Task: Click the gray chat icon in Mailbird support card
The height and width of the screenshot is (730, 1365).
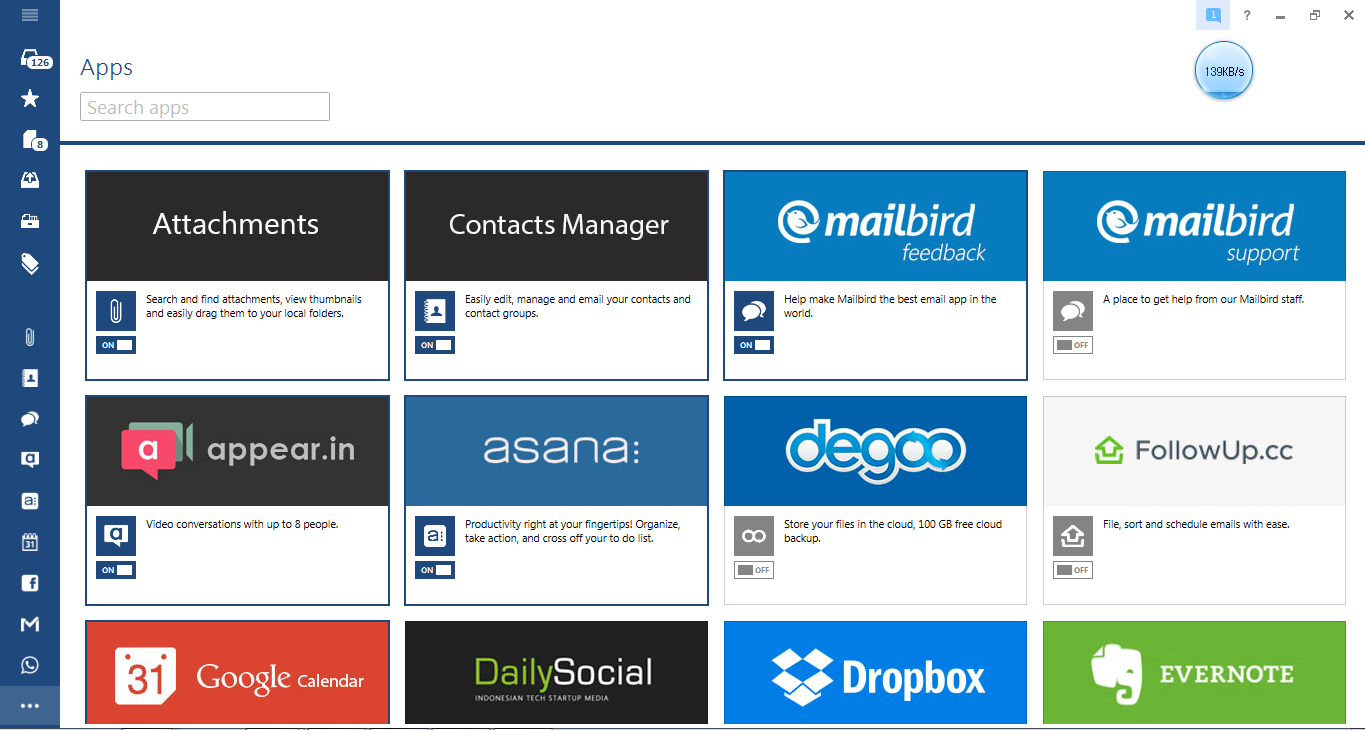Action: click(1073, 311)
